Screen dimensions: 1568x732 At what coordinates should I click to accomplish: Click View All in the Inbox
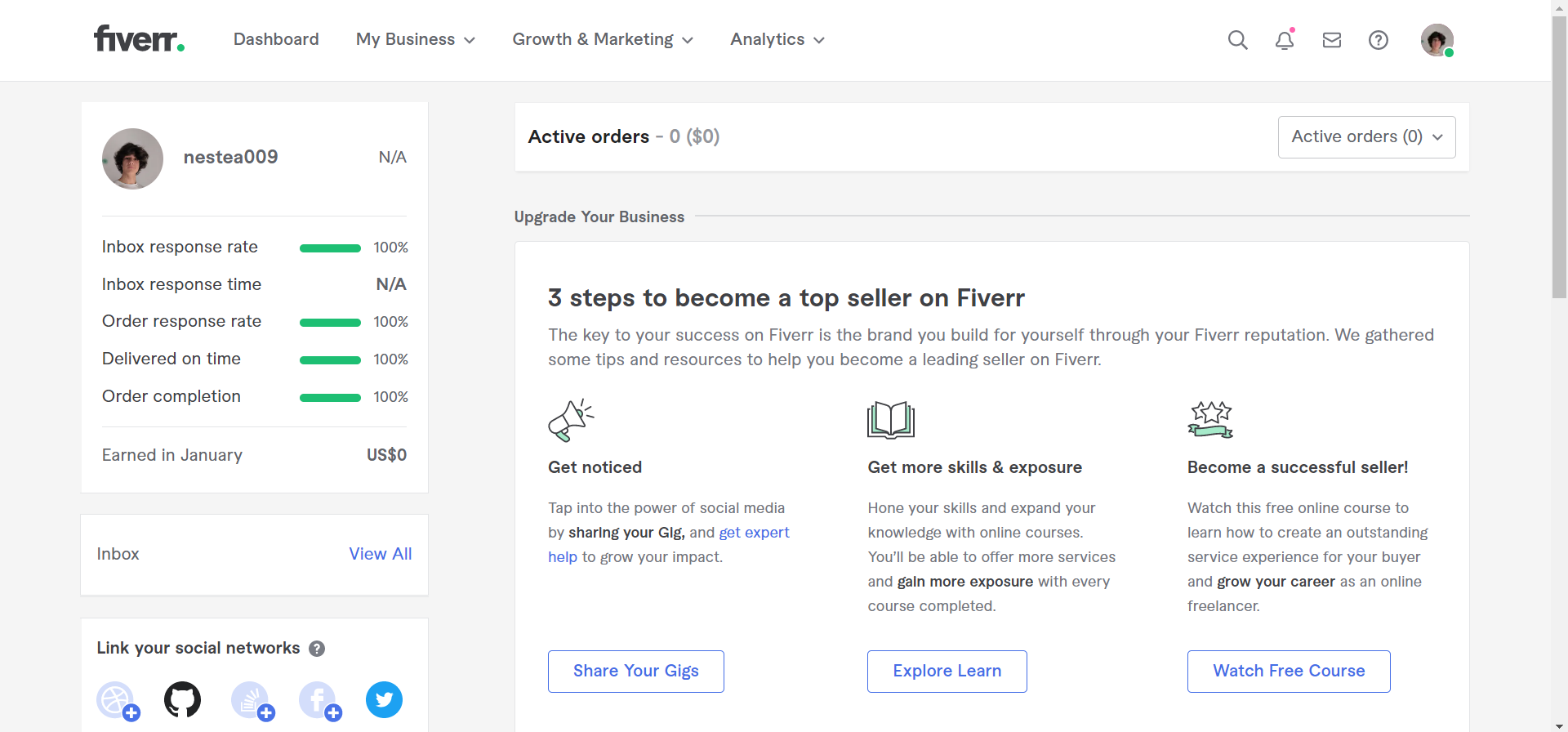click(x=381, y=554)
